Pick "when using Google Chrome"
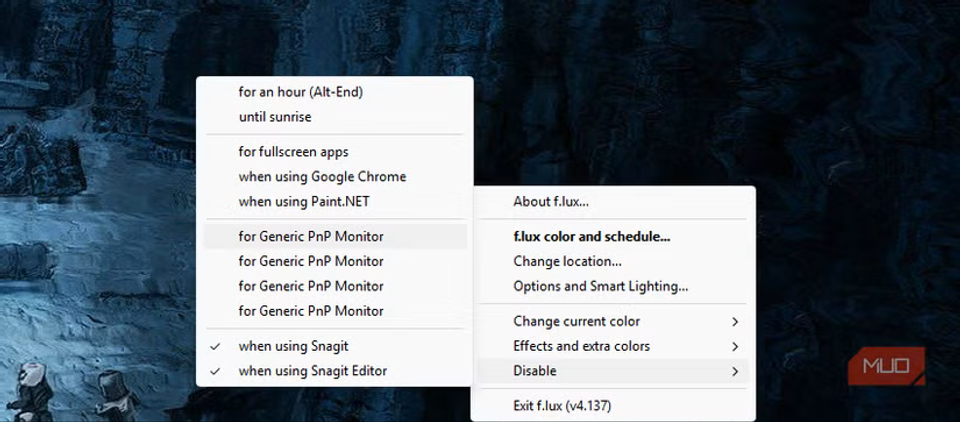The image size is (960, 422). click(322, 177)
